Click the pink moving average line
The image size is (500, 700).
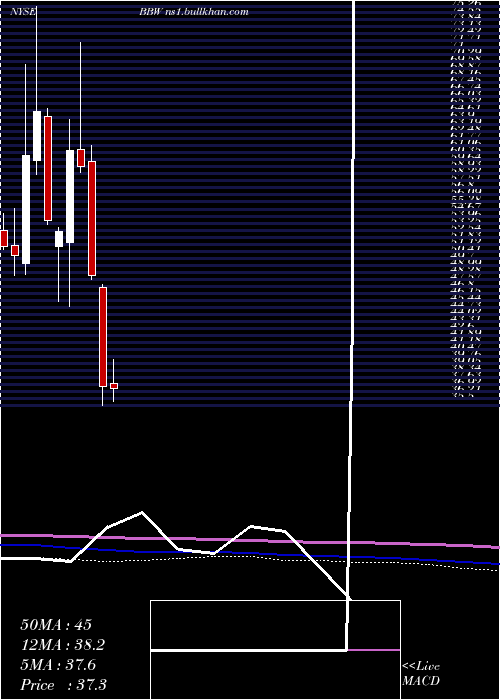click(x=250, y=541)
